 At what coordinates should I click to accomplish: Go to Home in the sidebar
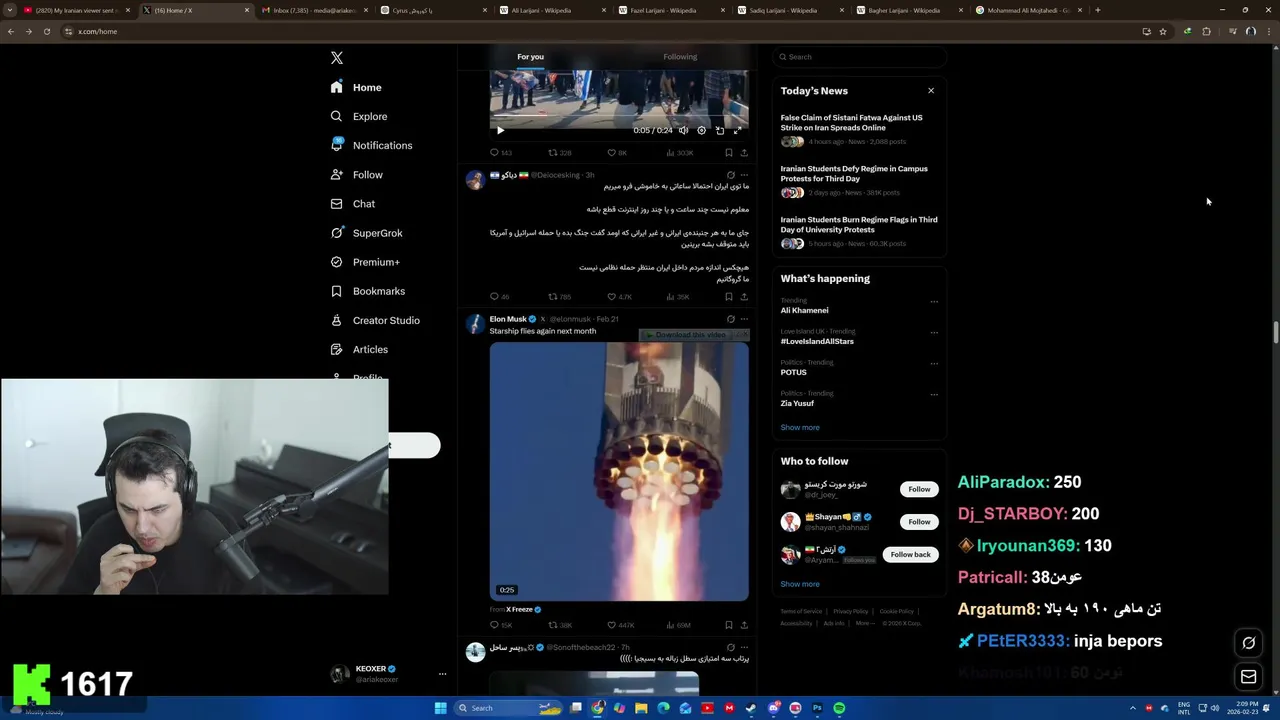[x=356, y=87]
